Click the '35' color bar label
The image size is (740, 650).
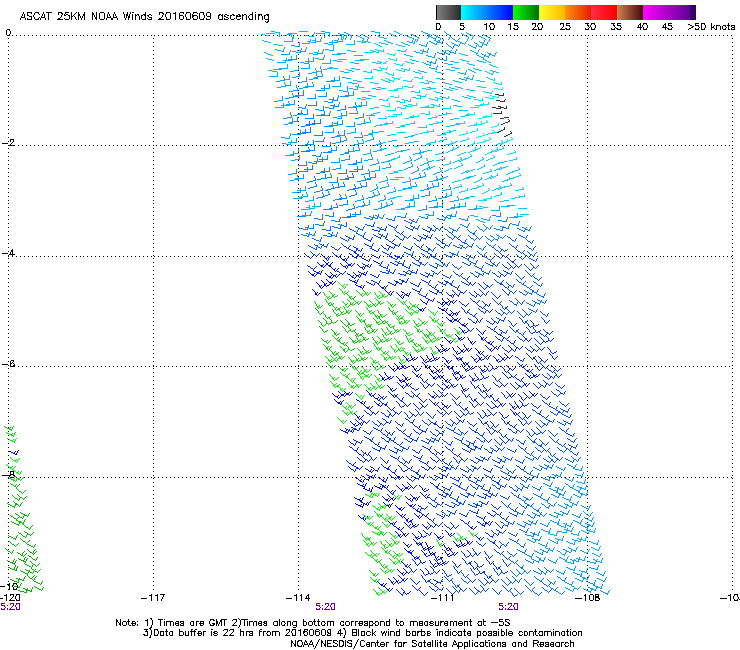coord(616,27)
